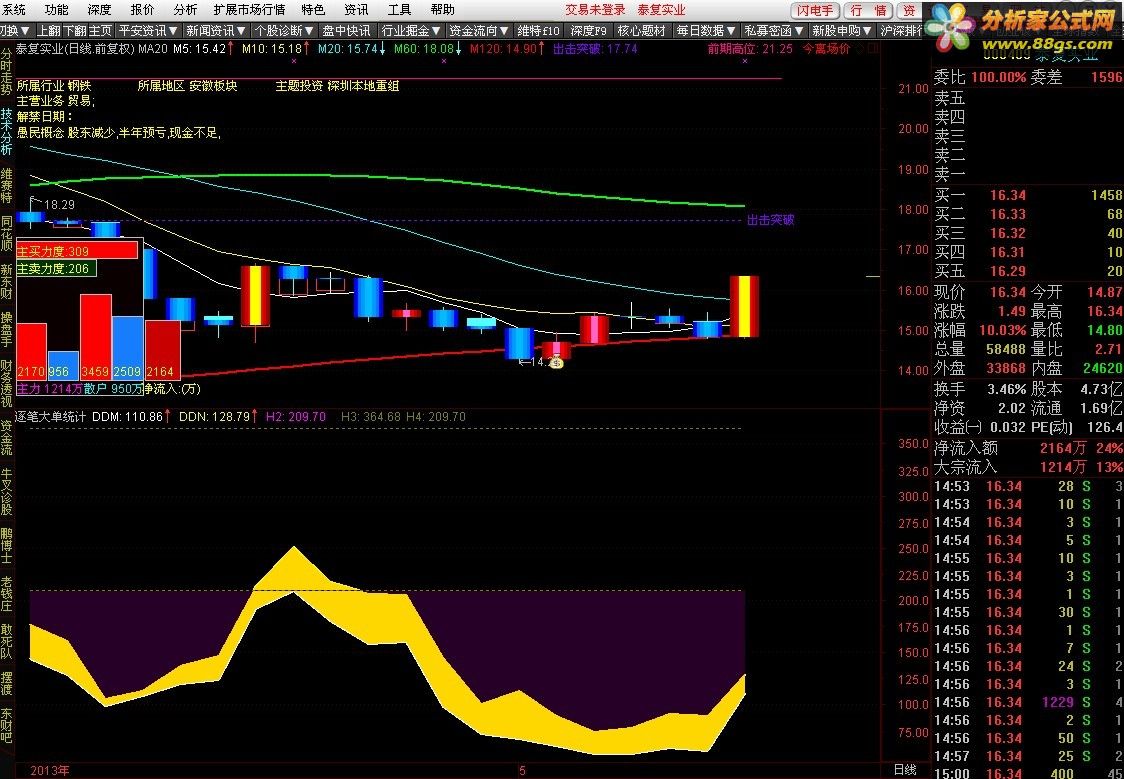Expand the 个股诊断 dropdown

point(284,31)
